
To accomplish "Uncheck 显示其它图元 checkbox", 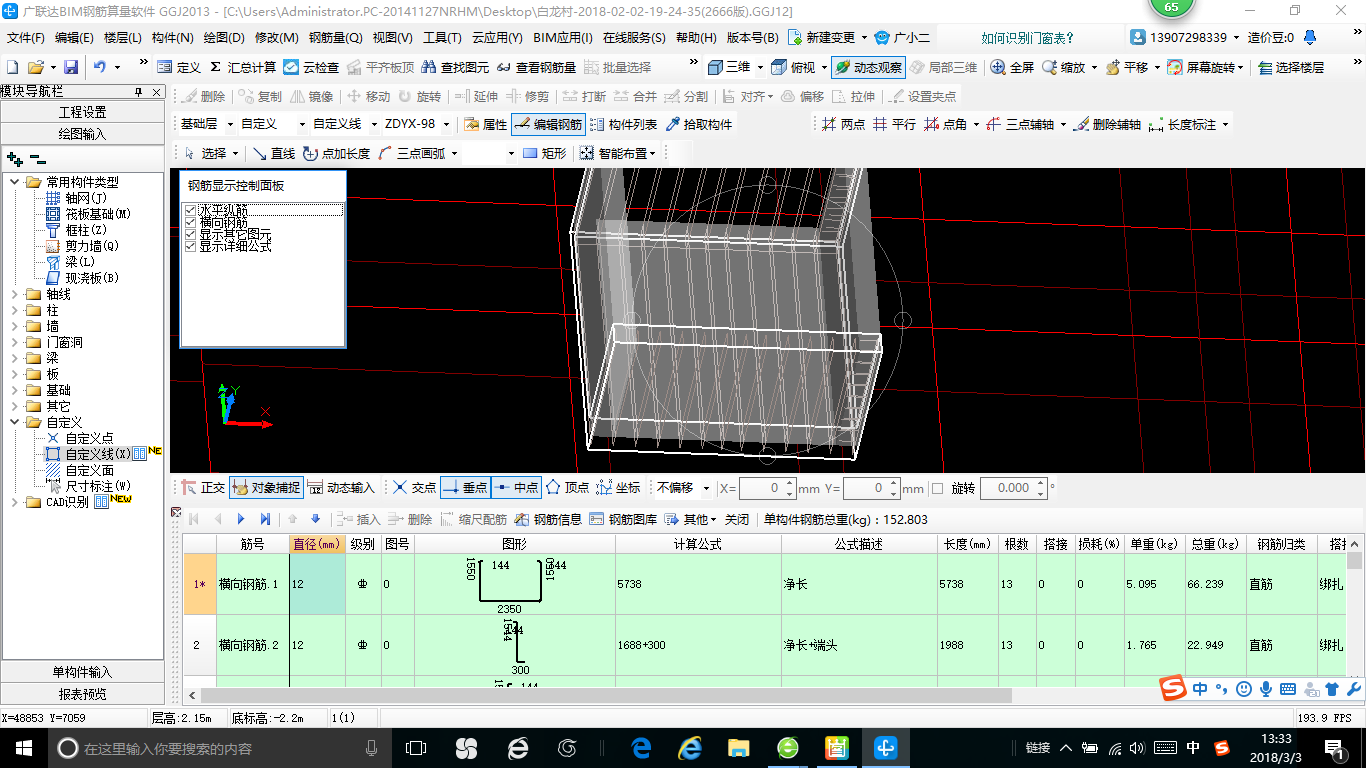I will point(190,234).
